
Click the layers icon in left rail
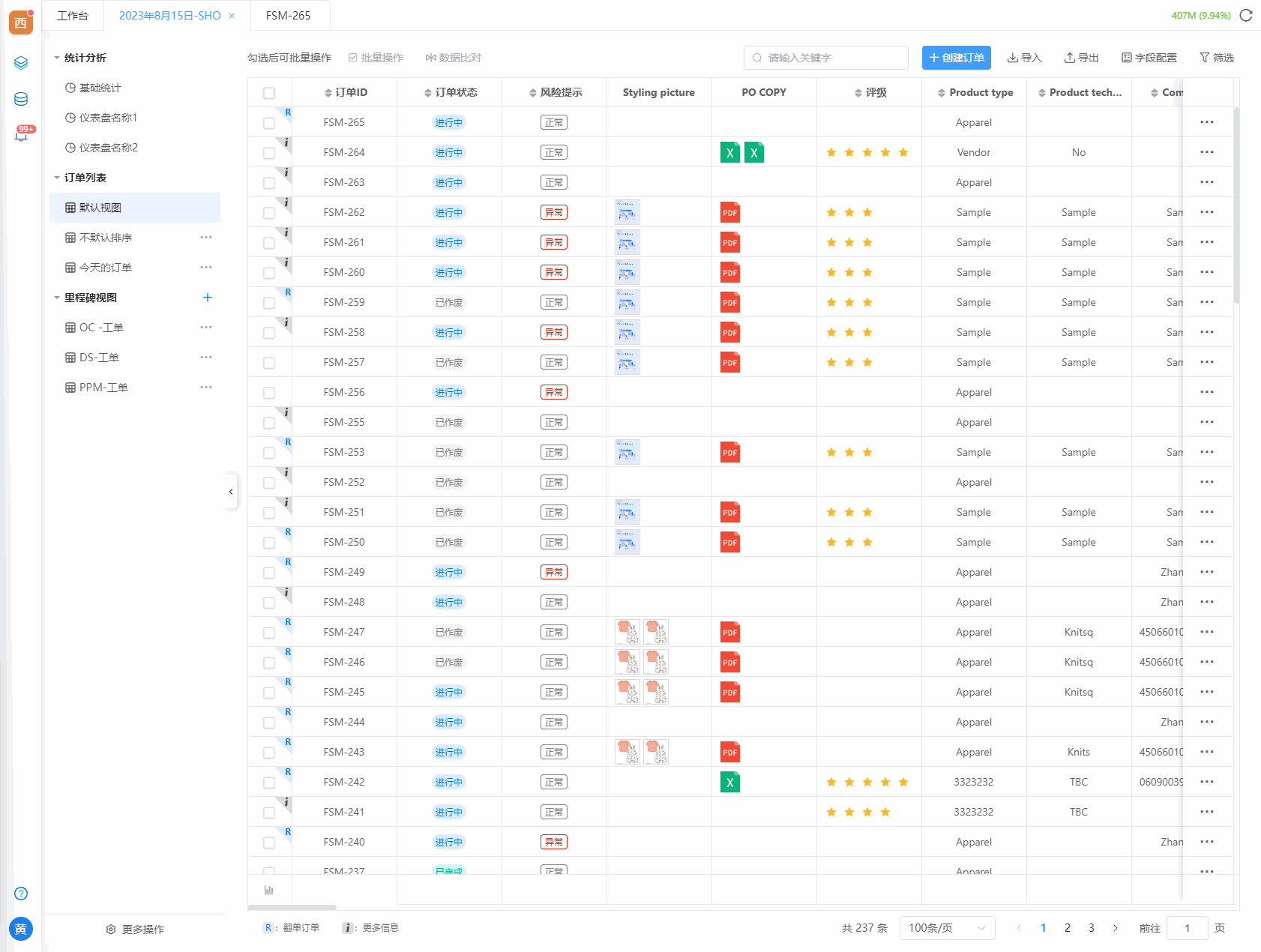[x=21, y=63]
